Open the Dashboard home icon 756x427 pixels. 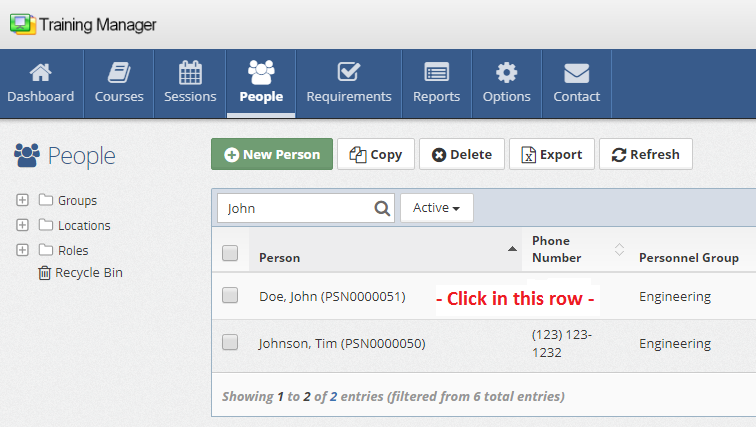(40, 73)
